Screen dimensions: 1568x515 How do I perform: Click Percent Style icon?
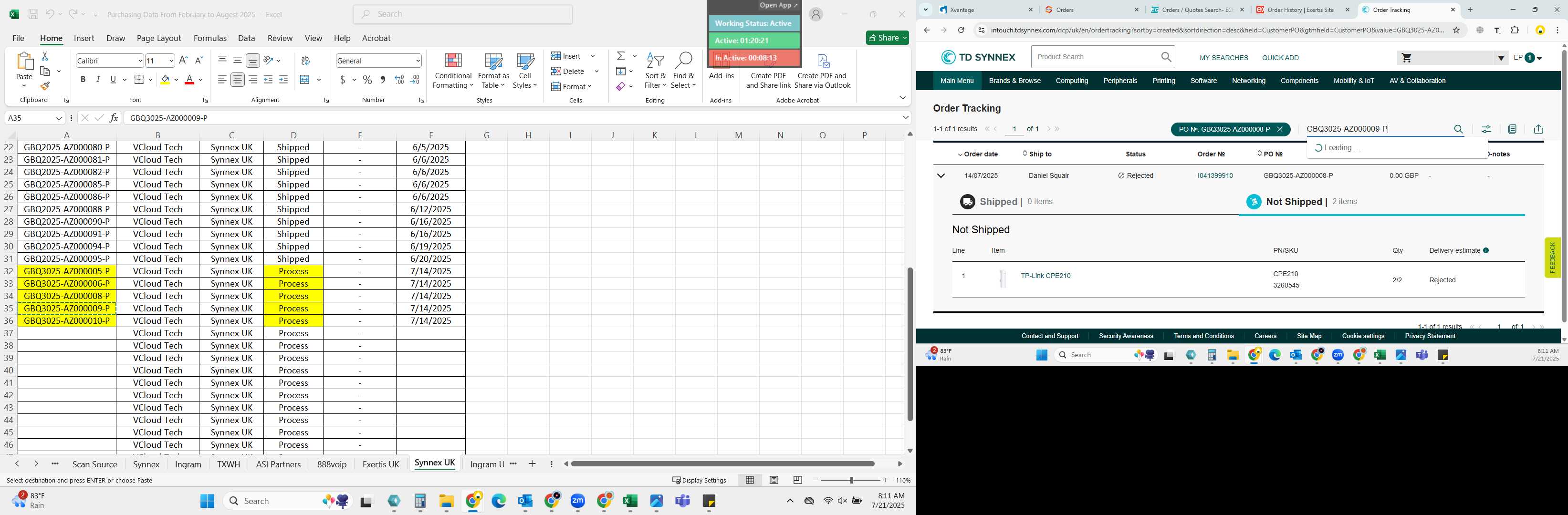pos(367,80)
